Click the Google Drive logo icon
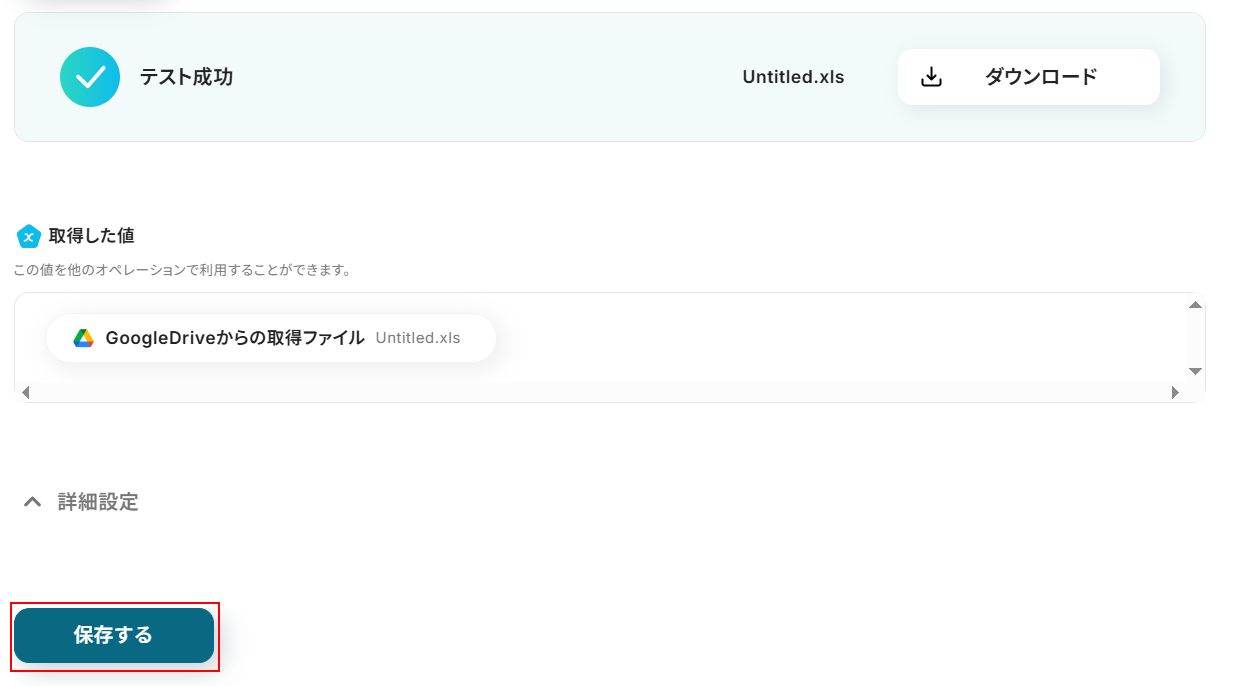Screen dimensions: 1240x686 [x=83, y=338]
